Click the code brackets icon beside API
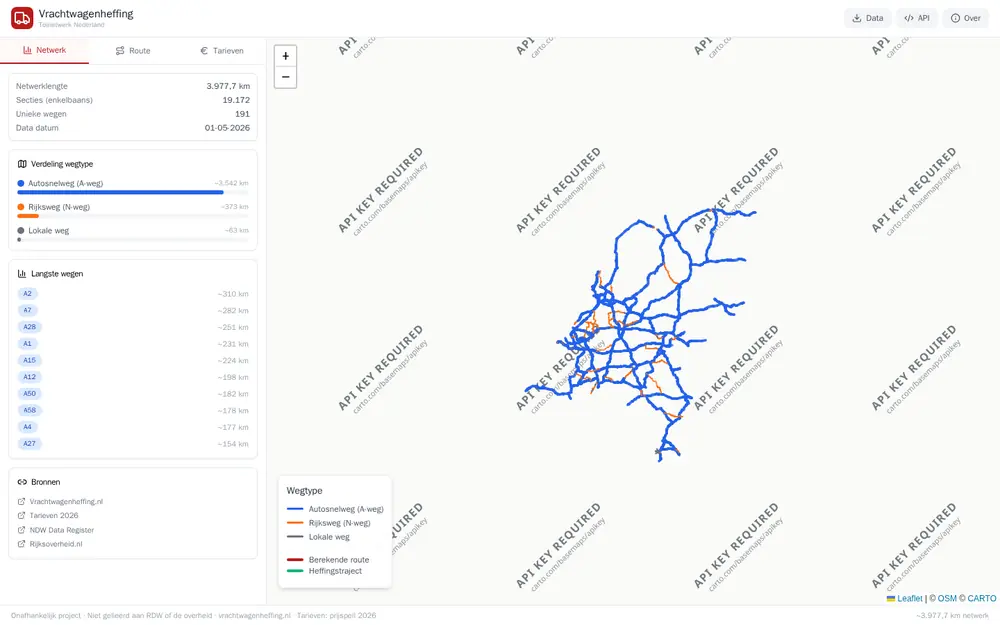This screenshot has width=1000, height=625. coord(909,18)
